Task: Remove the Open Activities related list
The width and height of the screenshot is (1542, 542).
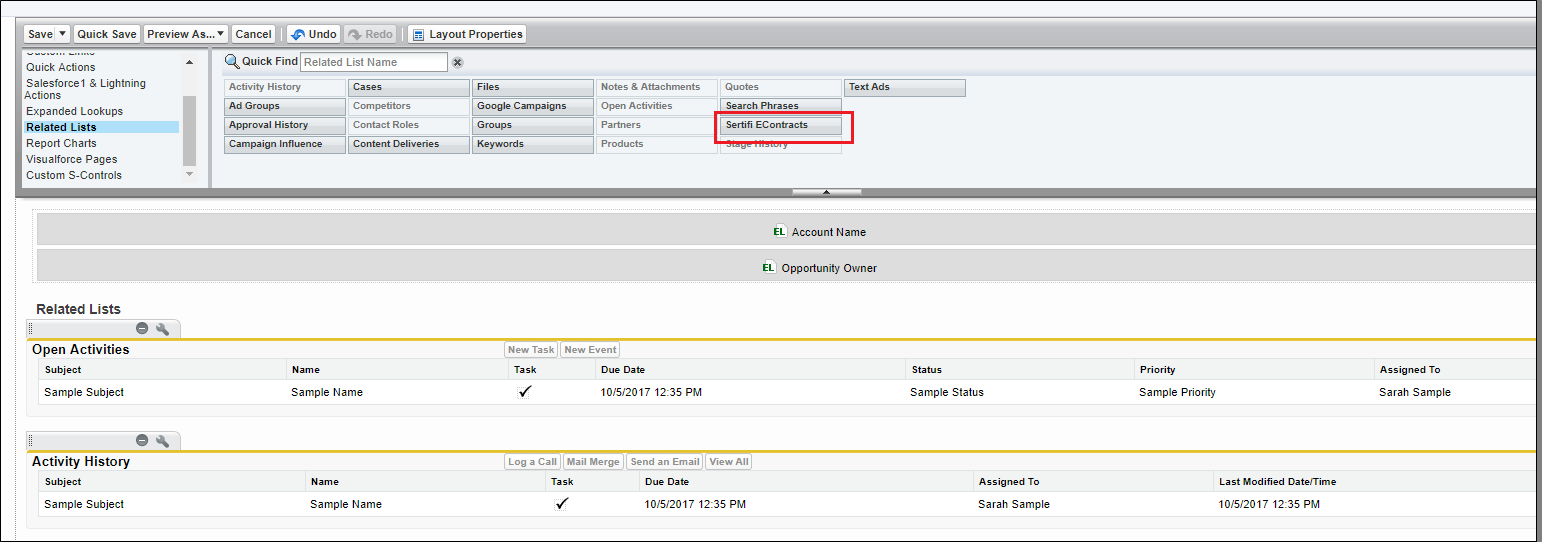Action: pos(142,329)
